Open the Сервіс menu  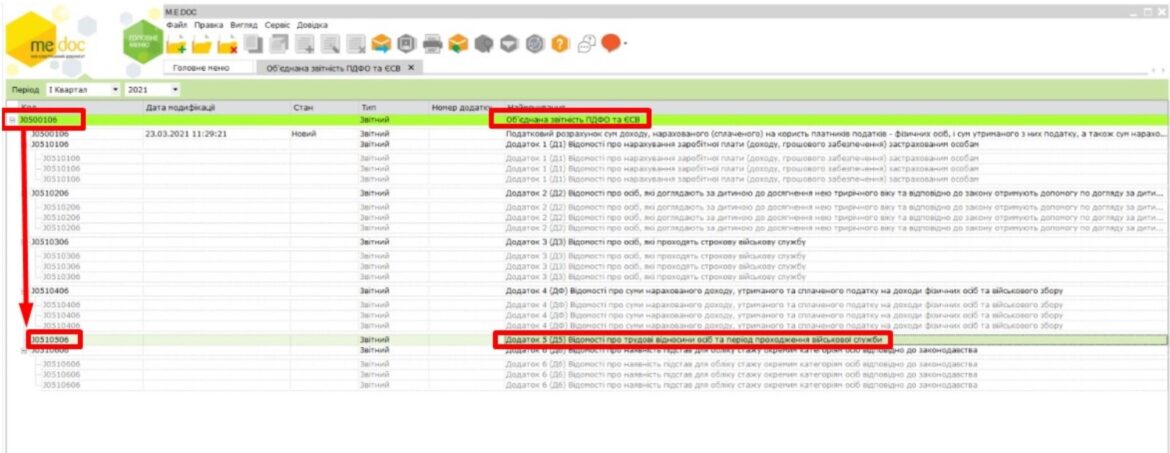pos(277,25)
